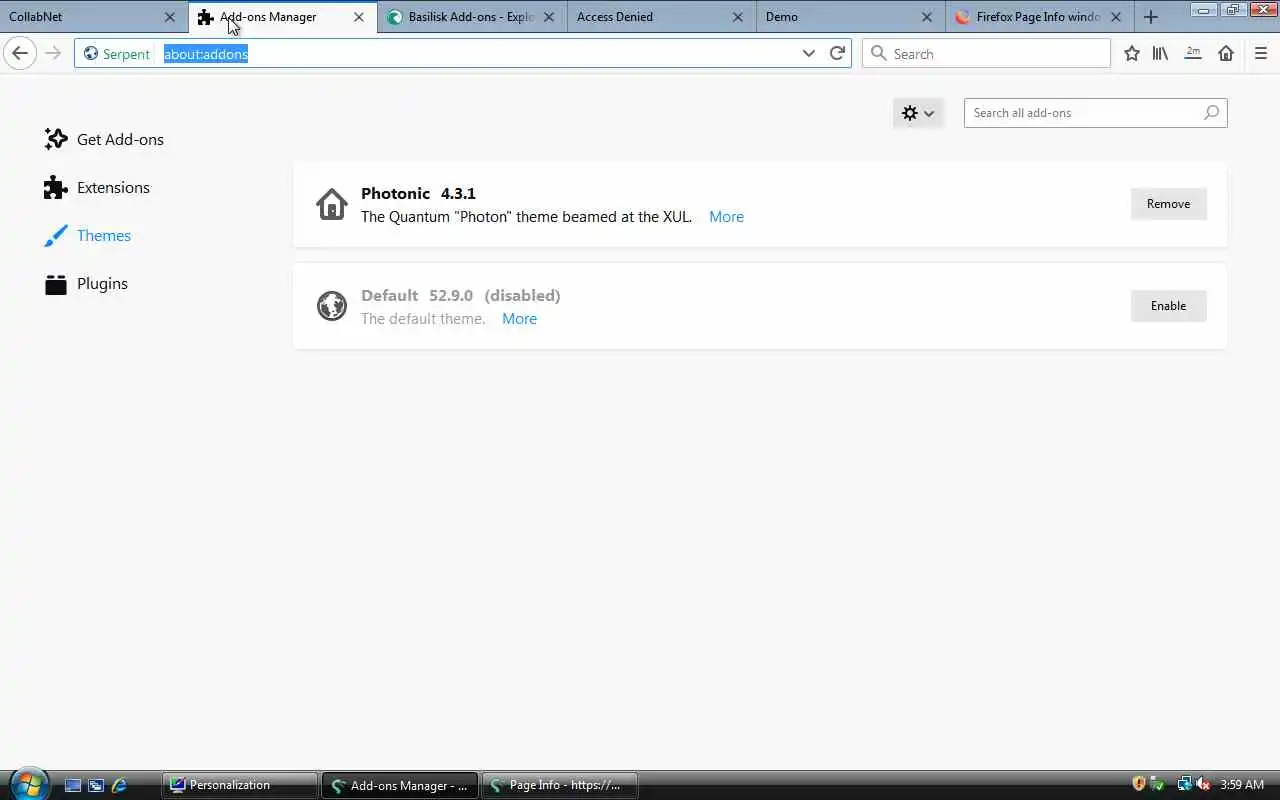Click the toolbar Search box

[986, 53]
